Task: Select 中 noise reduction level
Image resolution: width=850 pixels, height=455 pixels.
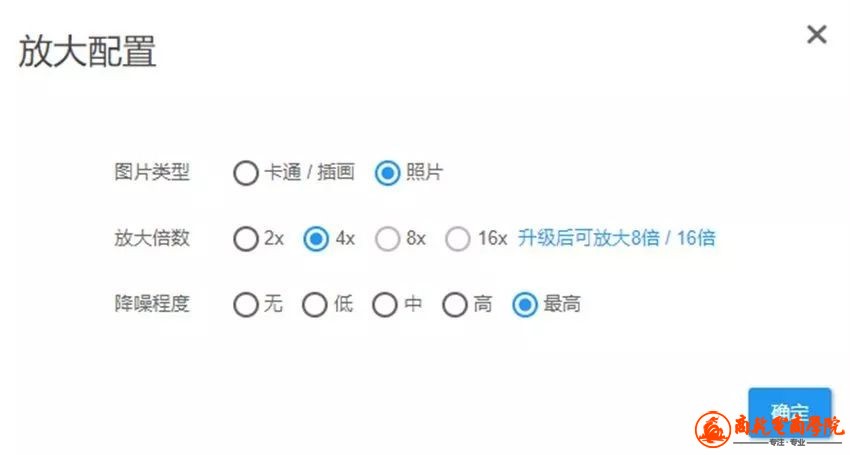Action: (384, 304)
